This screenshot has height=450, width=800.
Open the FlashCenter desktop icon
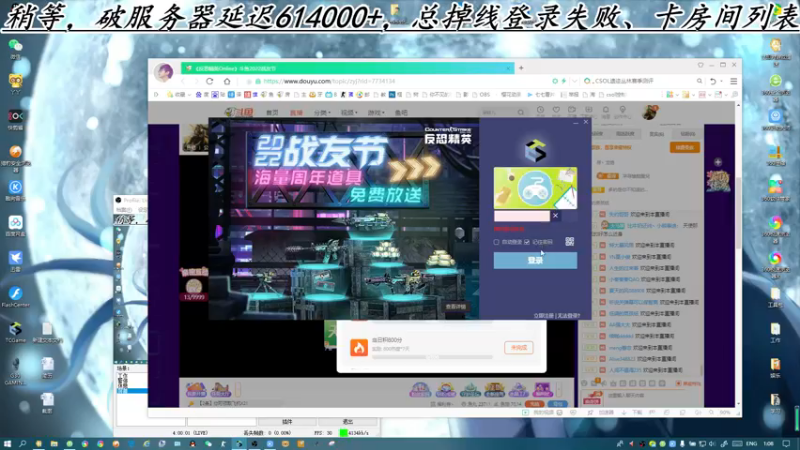coord(15,297)
